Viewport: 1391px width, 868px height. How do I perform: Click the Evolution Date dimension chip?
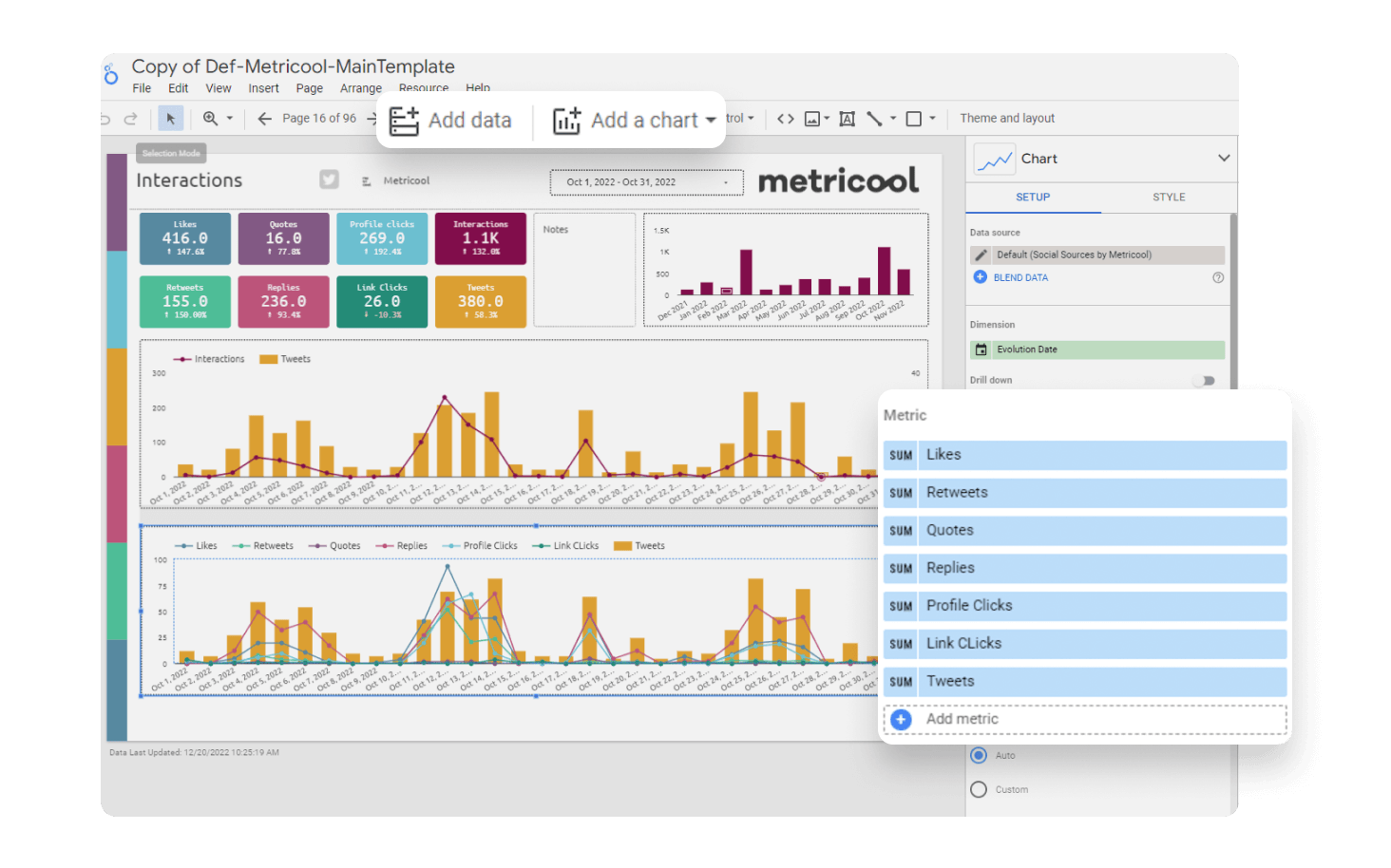pyautogui.click(x=1028, y=349)
